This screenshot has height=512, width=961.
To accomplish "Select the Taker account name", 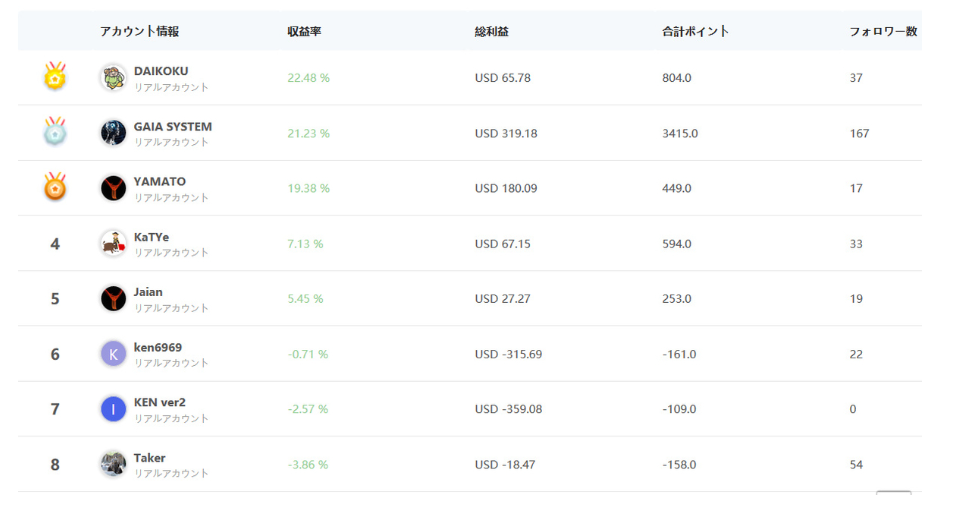I will 150,457.
